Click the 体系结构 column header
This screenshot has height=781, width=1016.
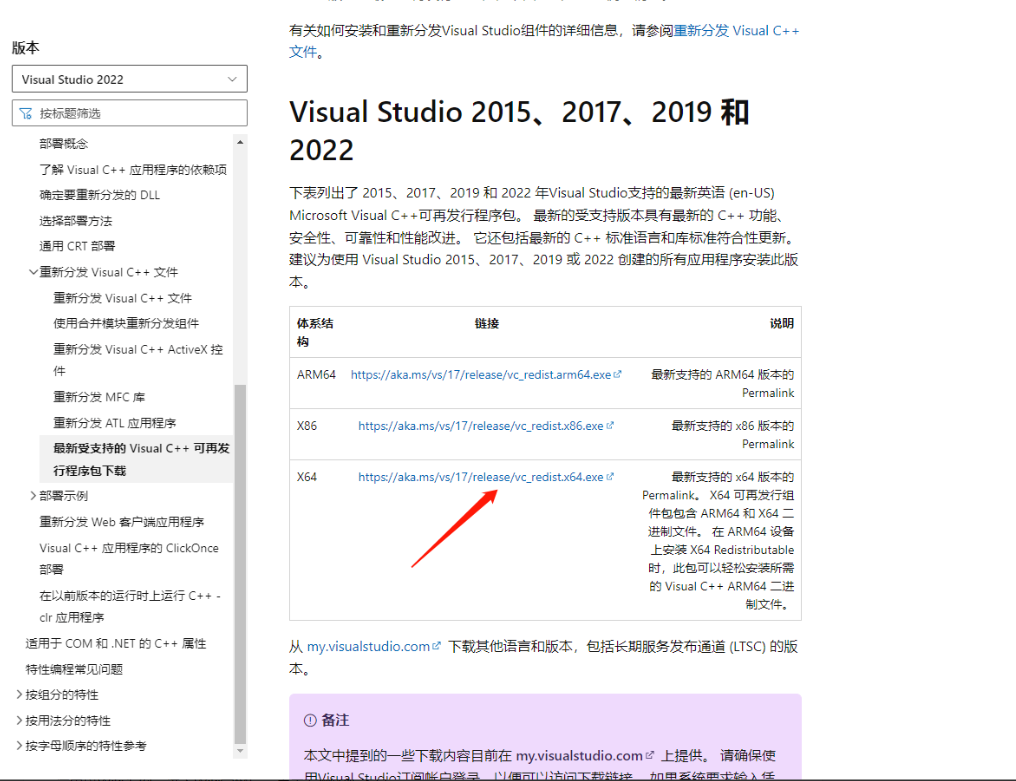click(315, 332)
